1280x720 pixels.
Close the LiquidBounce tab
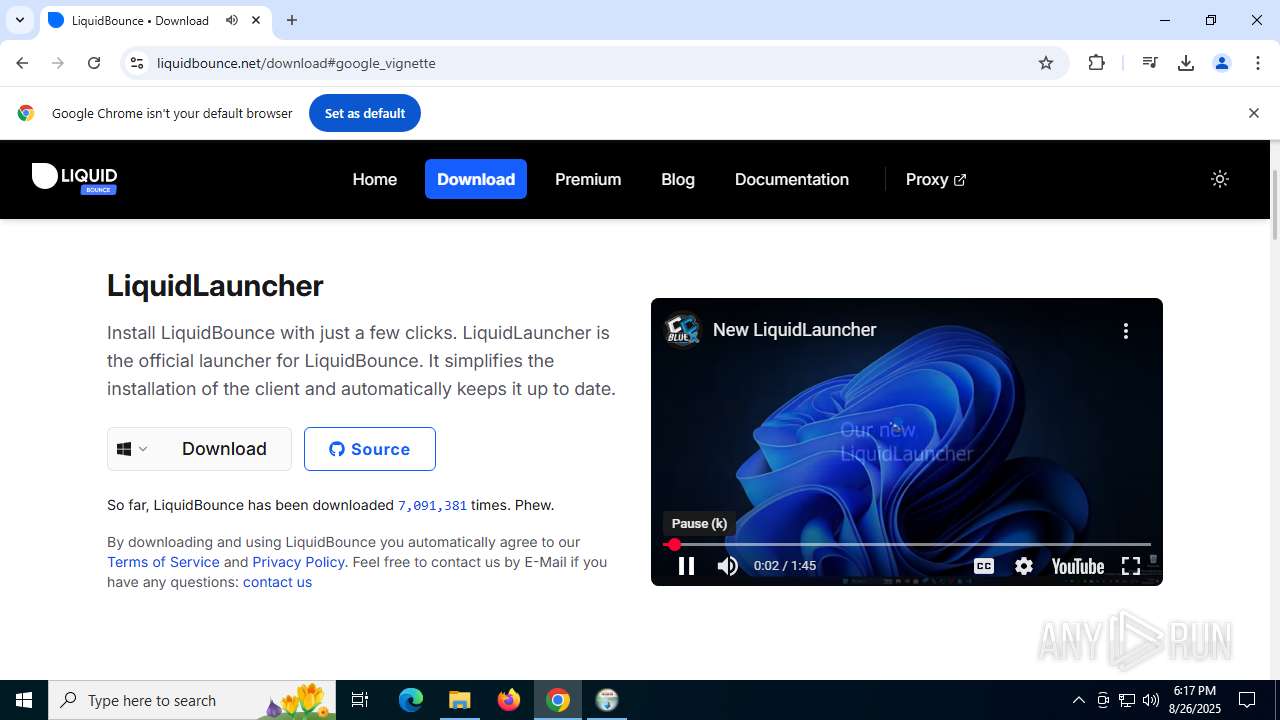click(256, 20)
